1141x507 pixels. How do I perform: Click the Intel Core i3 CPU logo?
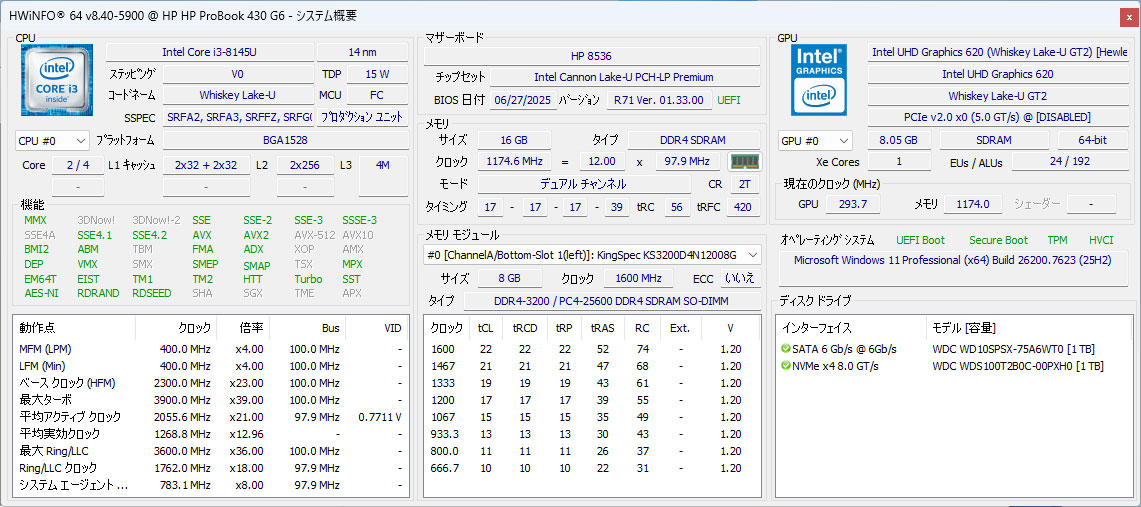click(57, 80)
